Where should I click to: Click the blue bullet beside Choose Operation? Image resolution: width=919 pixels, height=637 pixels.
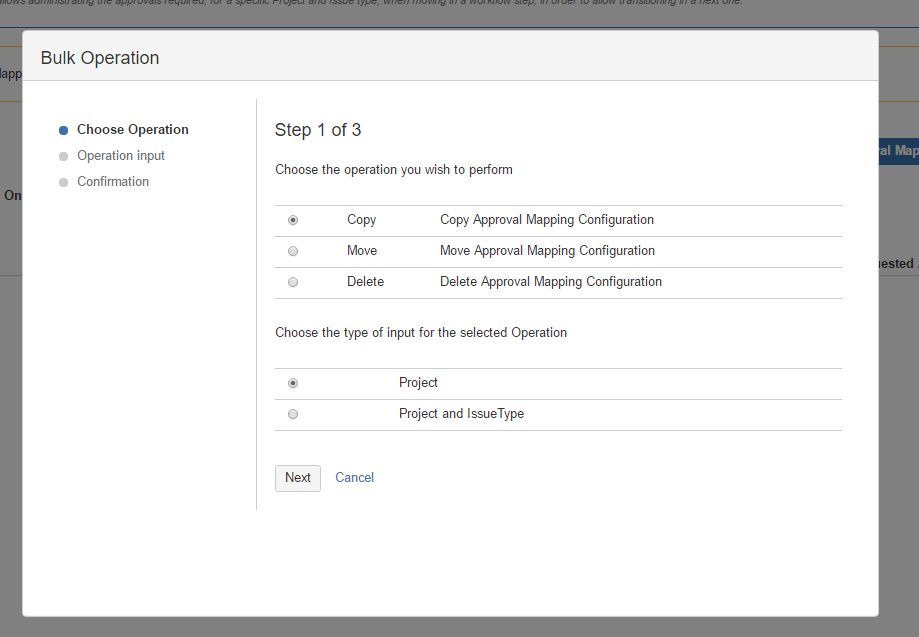(64, 130)
